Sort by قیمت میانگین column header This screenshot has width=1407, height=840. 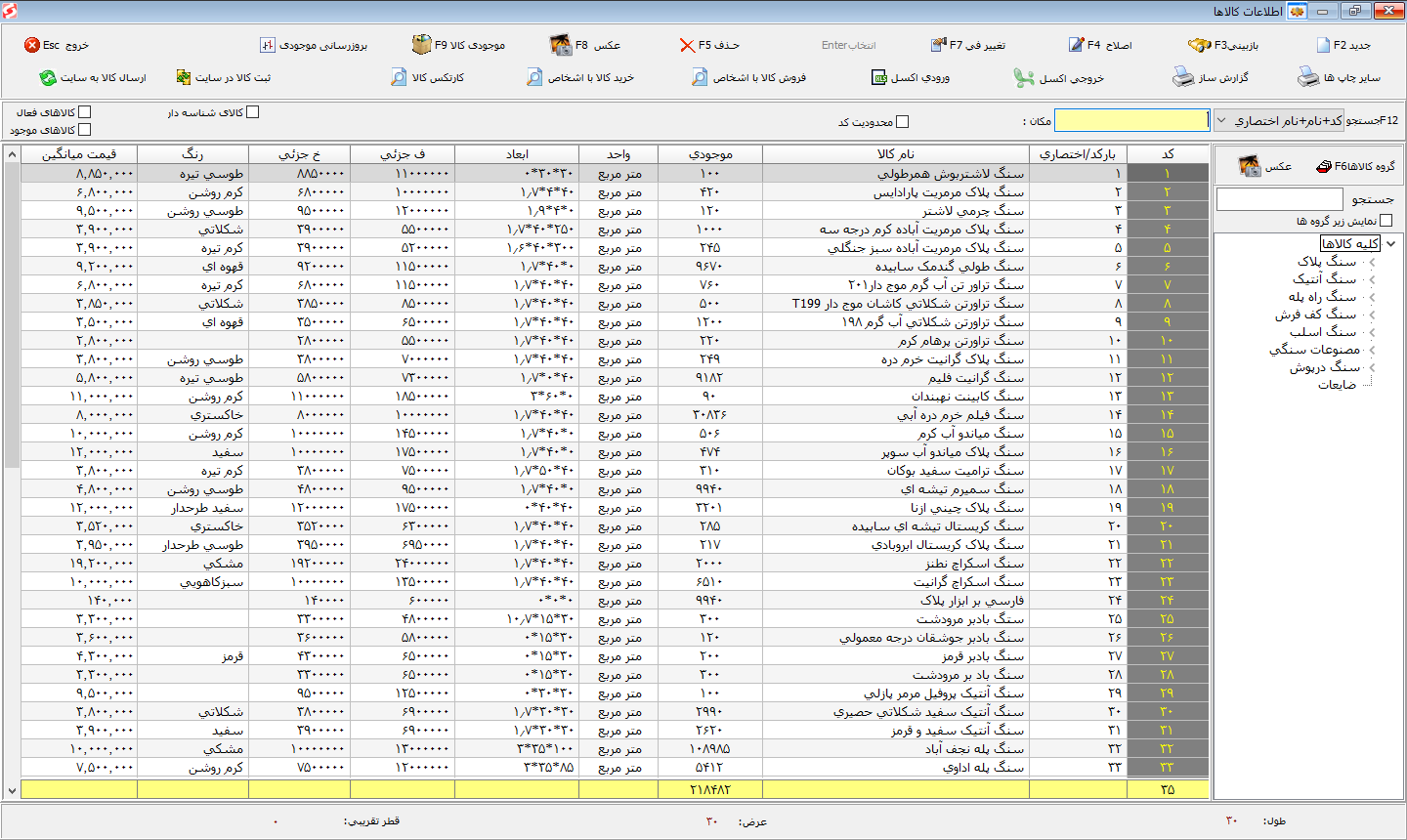(x=78, y=154)
